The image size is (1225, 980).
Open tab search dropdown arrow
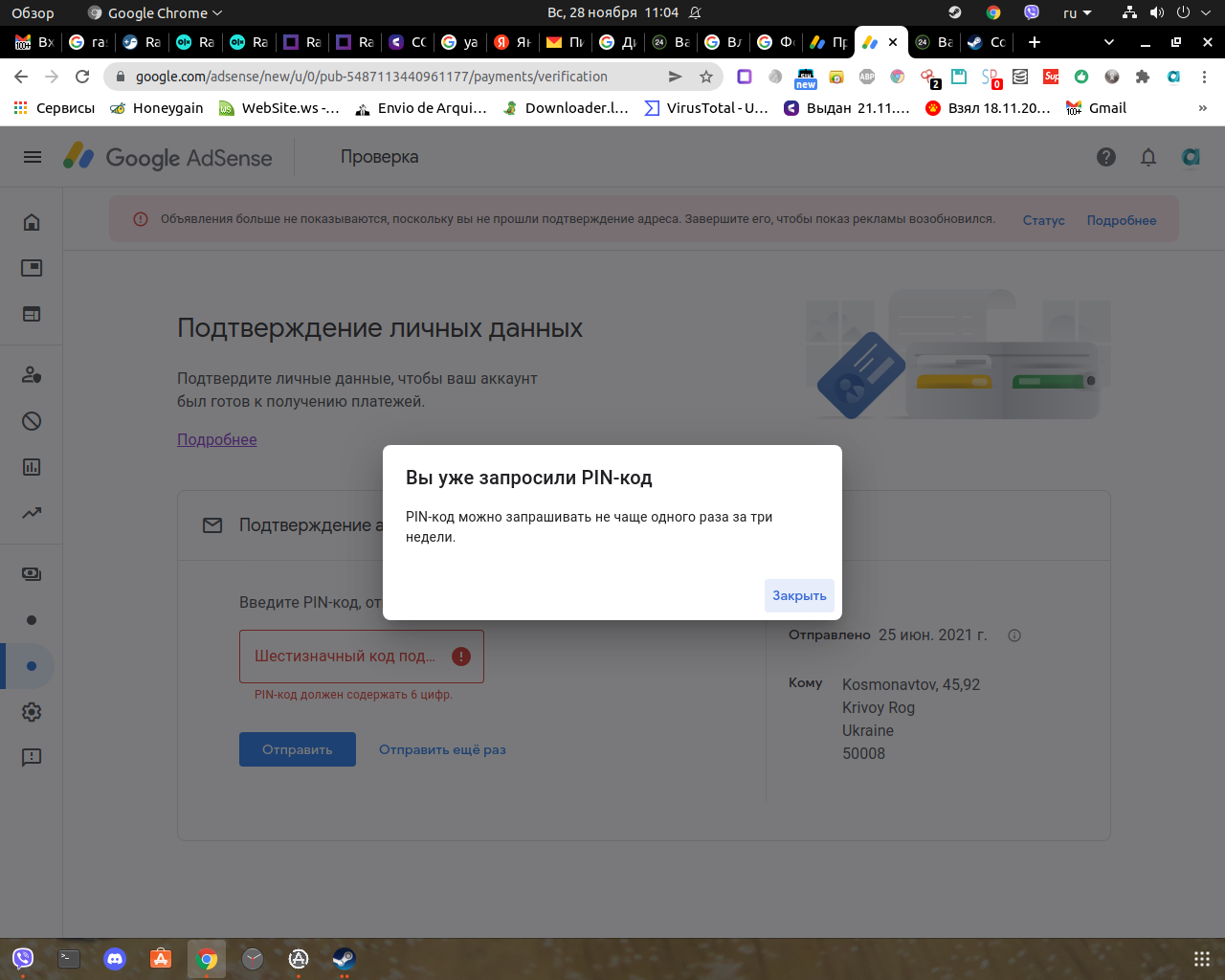coord(1109,42)
